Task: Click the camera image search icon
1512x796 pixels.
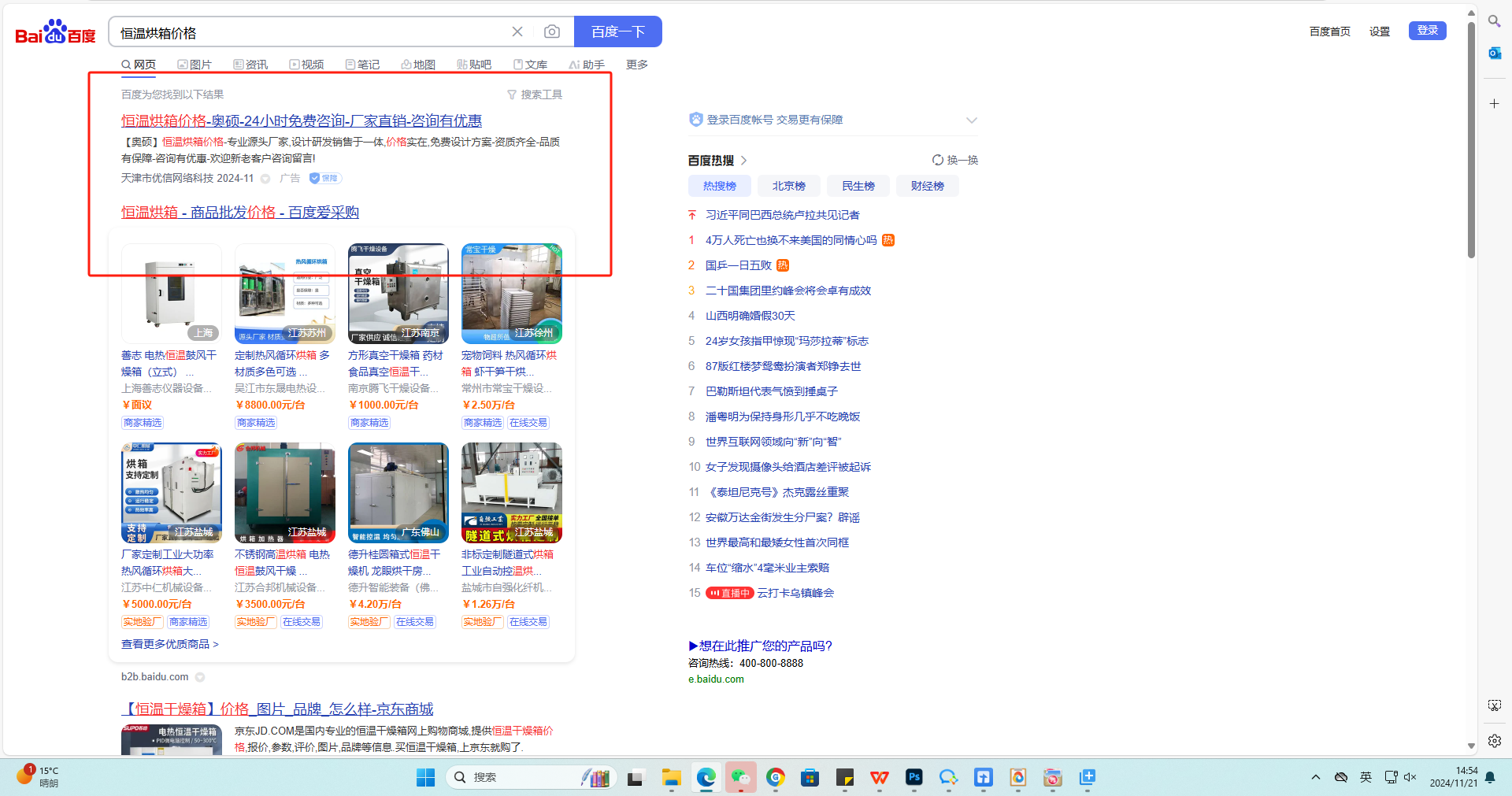Action: click(x=552, y=31)
